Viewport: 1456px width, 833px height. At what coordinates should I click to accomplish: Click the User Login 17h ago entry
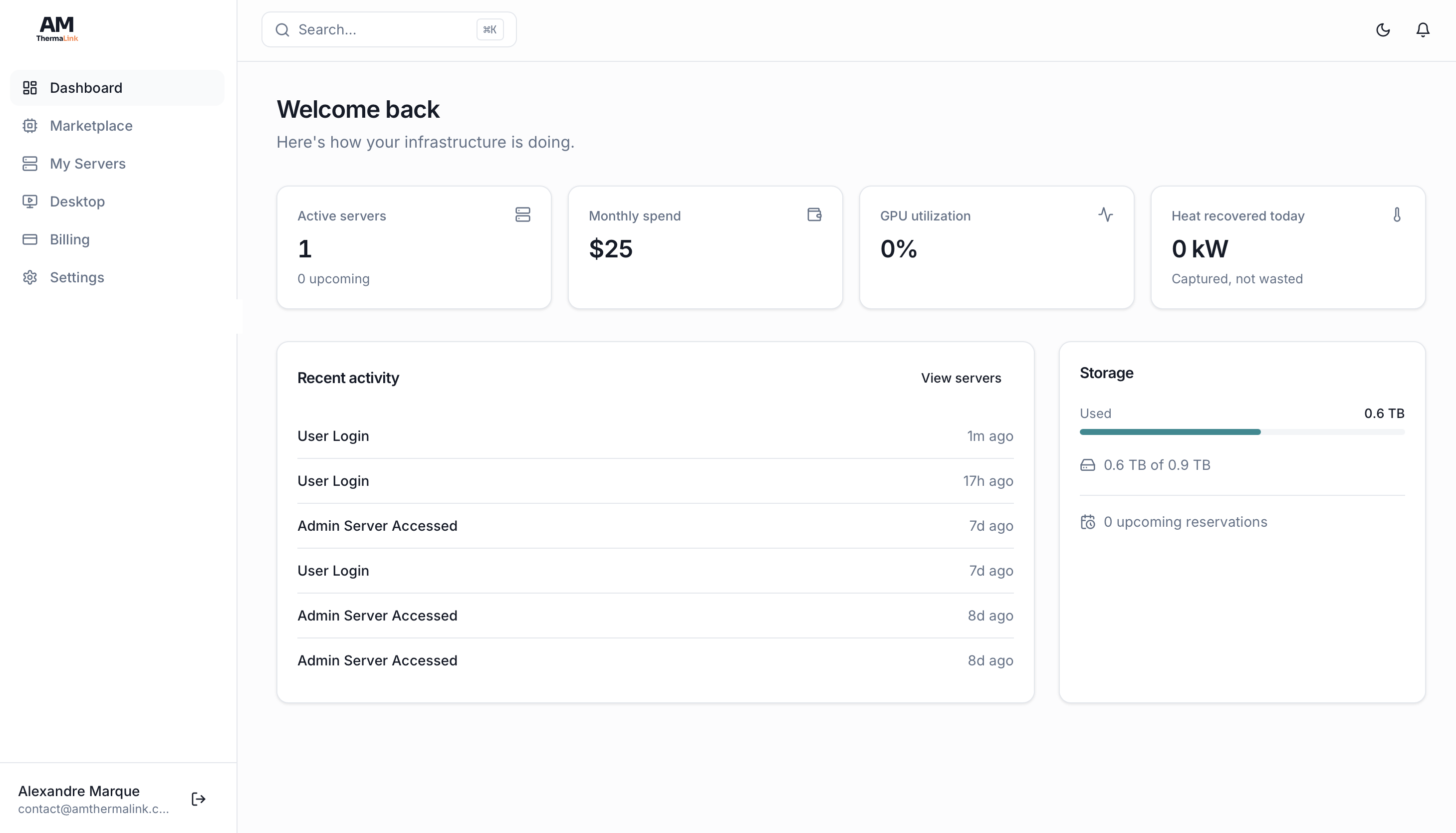click(655, 481)
